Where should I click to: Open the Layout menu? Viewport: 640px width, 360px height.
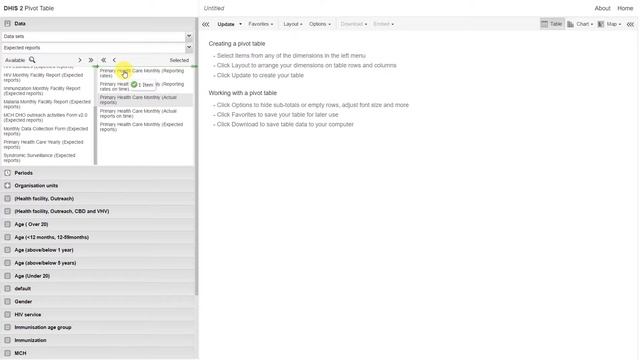293,24
